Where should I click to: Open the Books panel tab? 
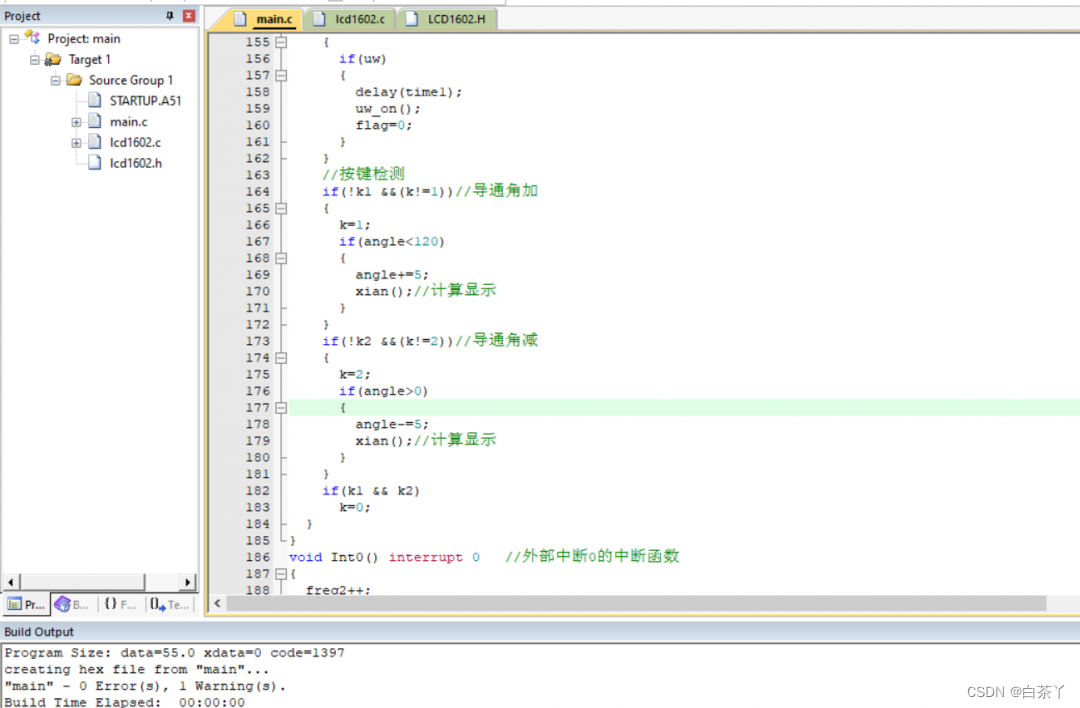click(x=73, y=604)
